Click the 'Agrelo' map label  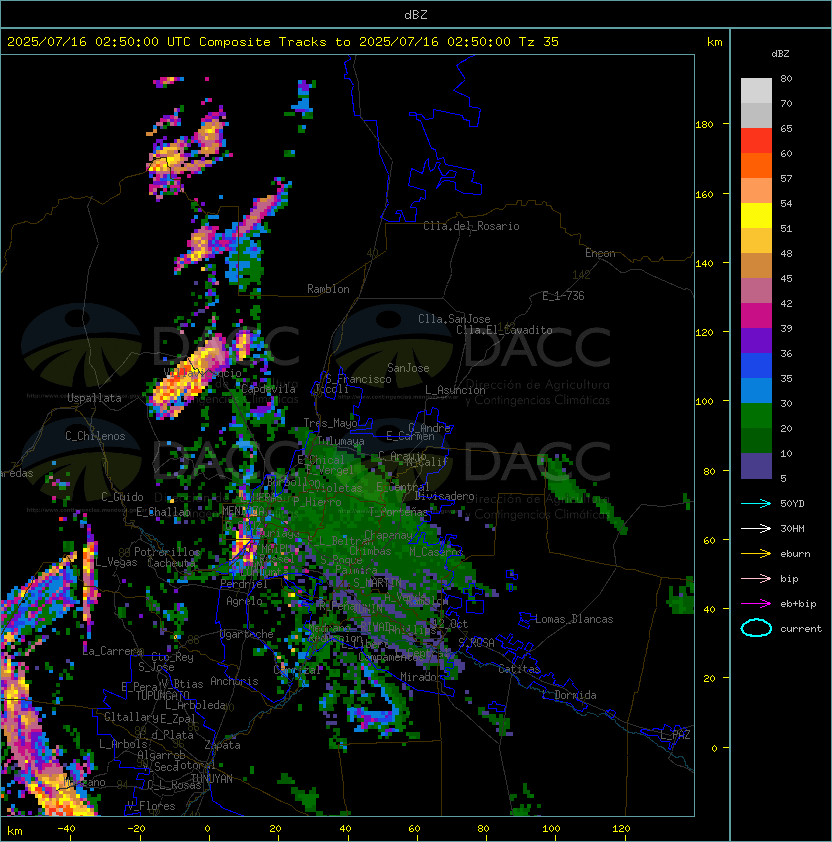click(244, 601)
